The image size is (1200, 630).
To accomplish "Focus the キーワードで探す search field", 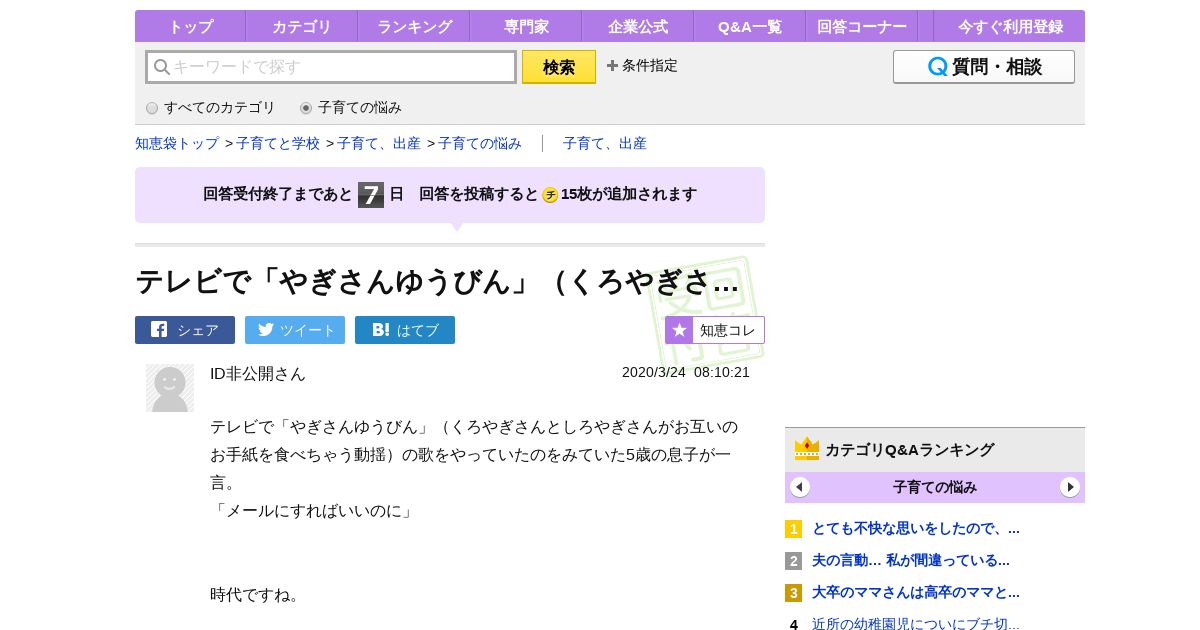I will point(331,67).
